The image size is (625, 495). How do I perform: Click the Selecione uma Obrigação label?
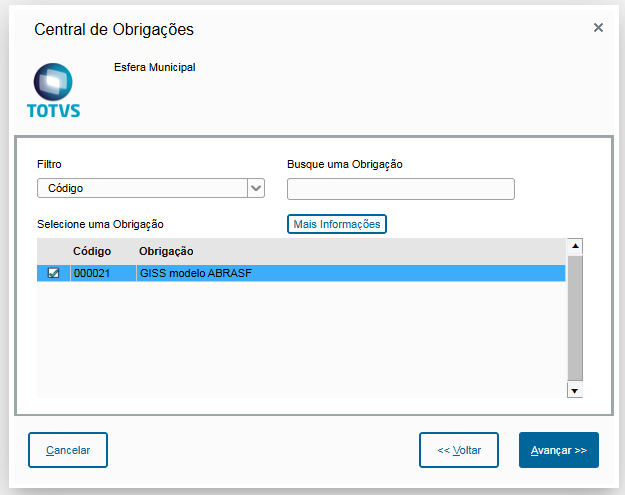pyautogui.click(x=100, y=224)
